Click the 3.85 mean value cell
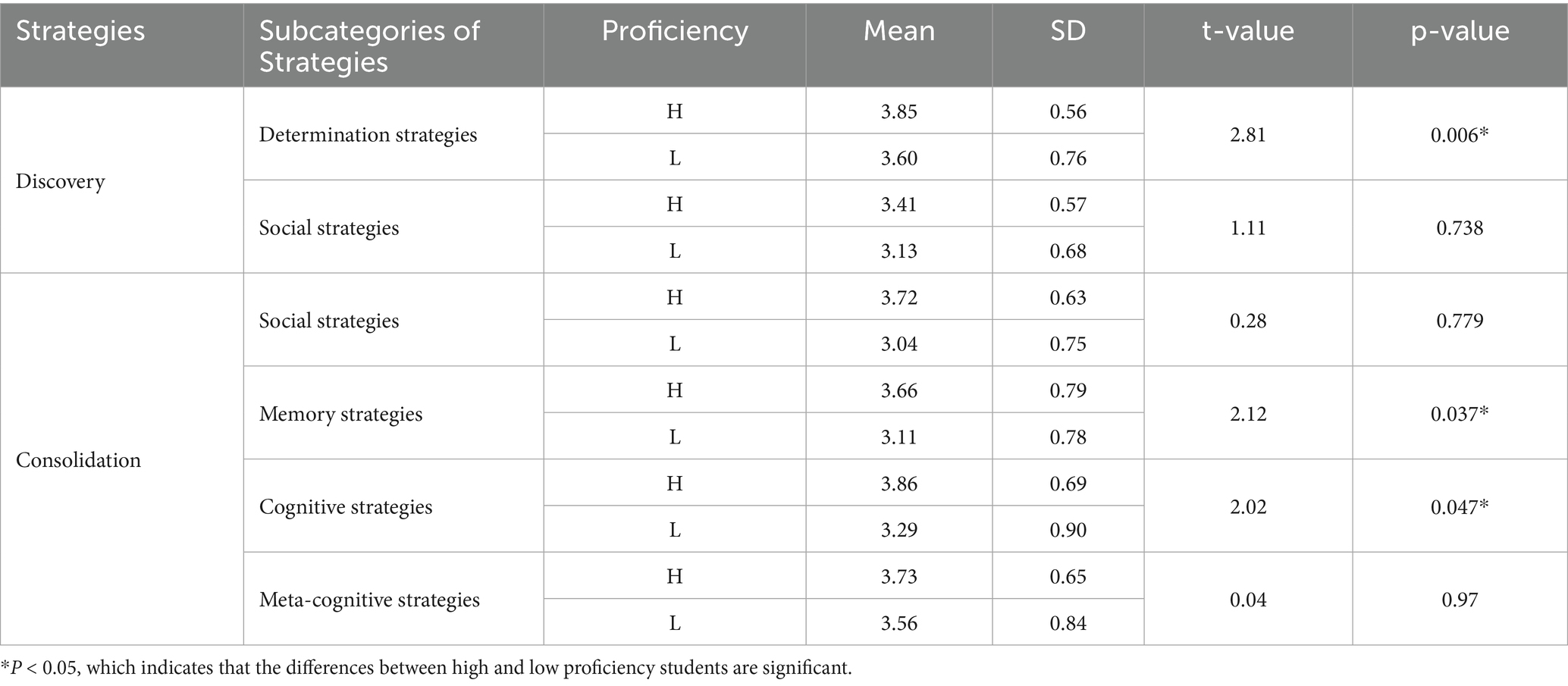This screenshot has width=1568, height=686. tap(898, 111)
